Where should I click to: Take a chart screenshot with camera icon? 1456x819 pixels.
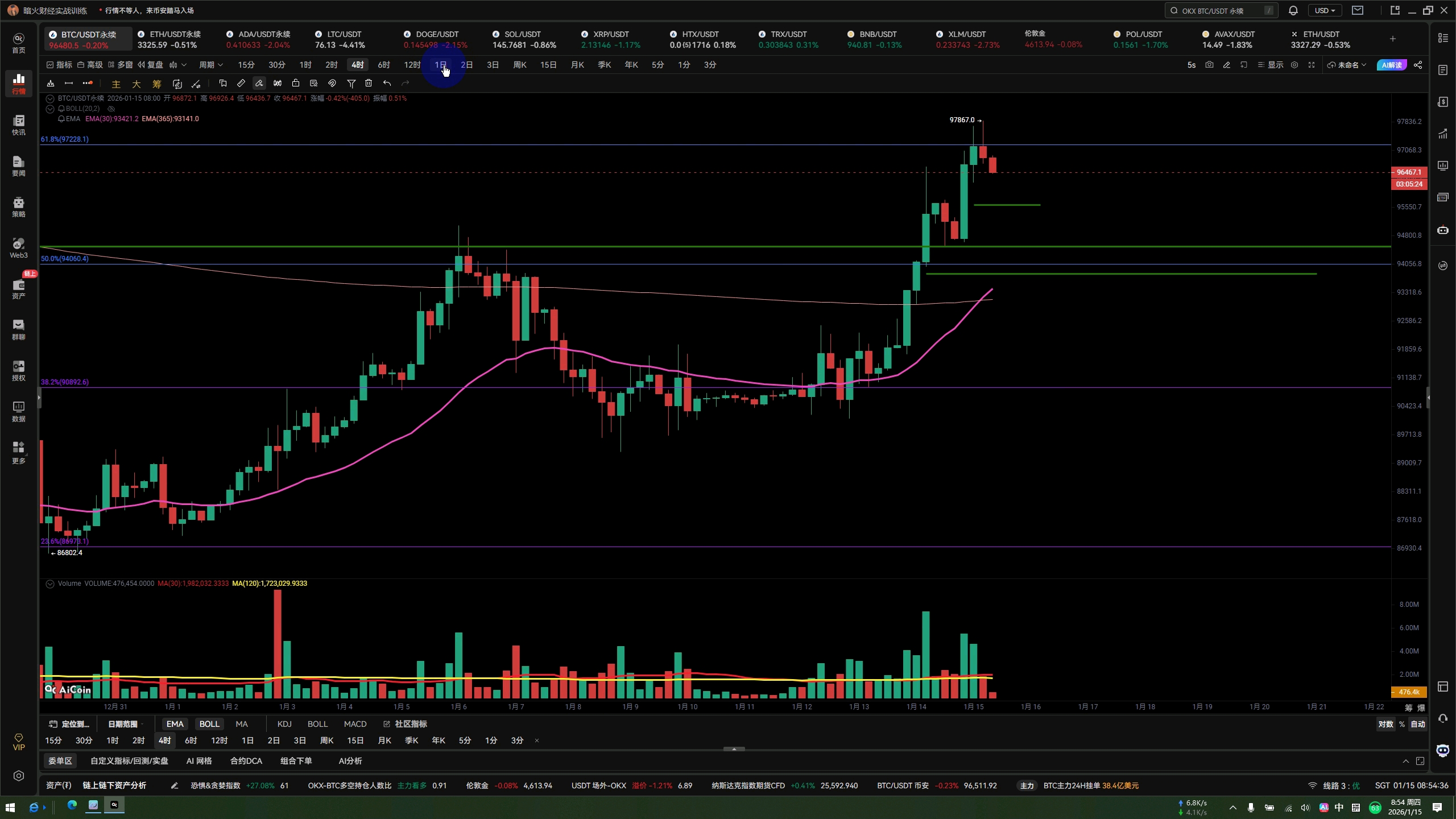click(1209, 65)
